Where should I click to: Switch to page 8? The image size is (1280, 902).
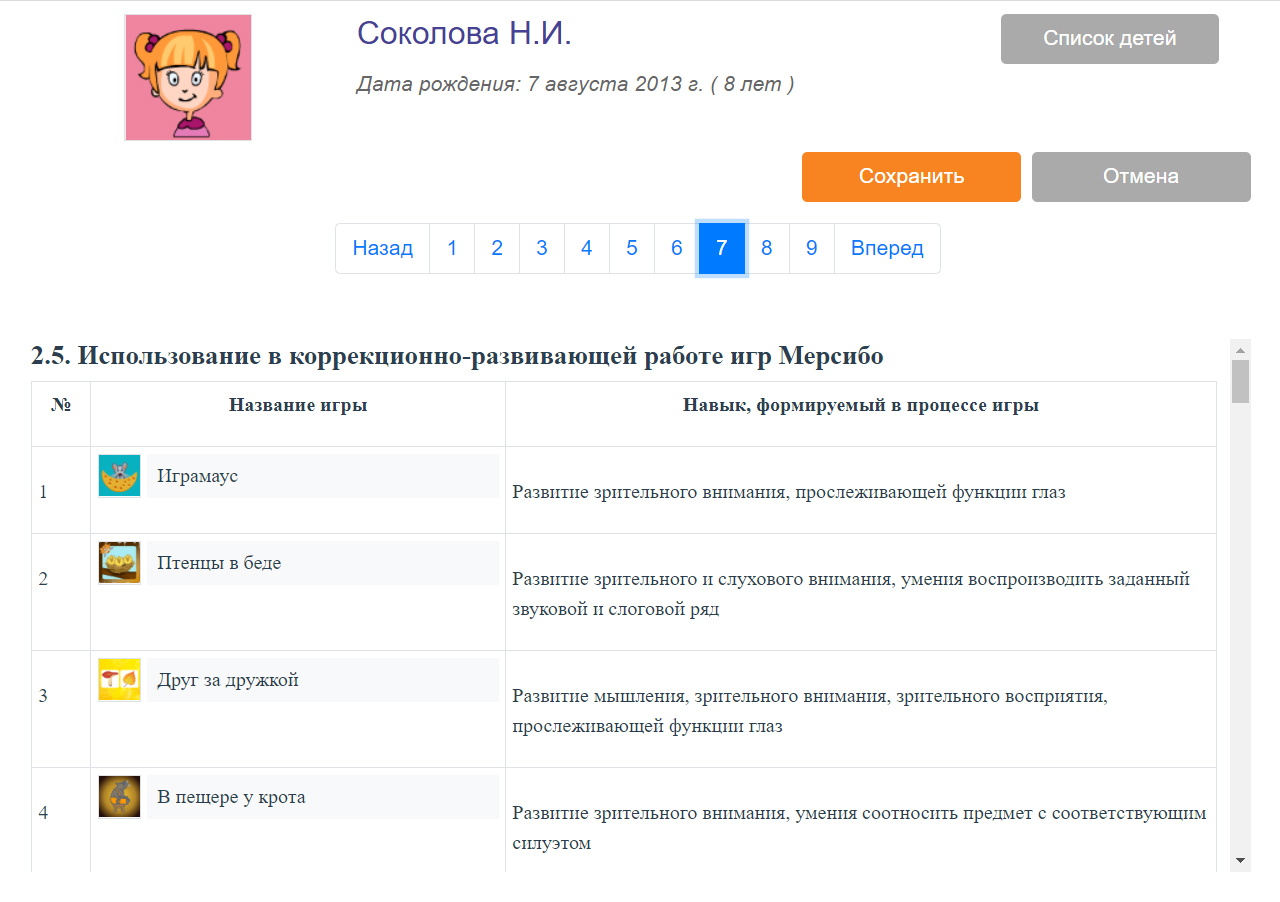click(767, 248)
